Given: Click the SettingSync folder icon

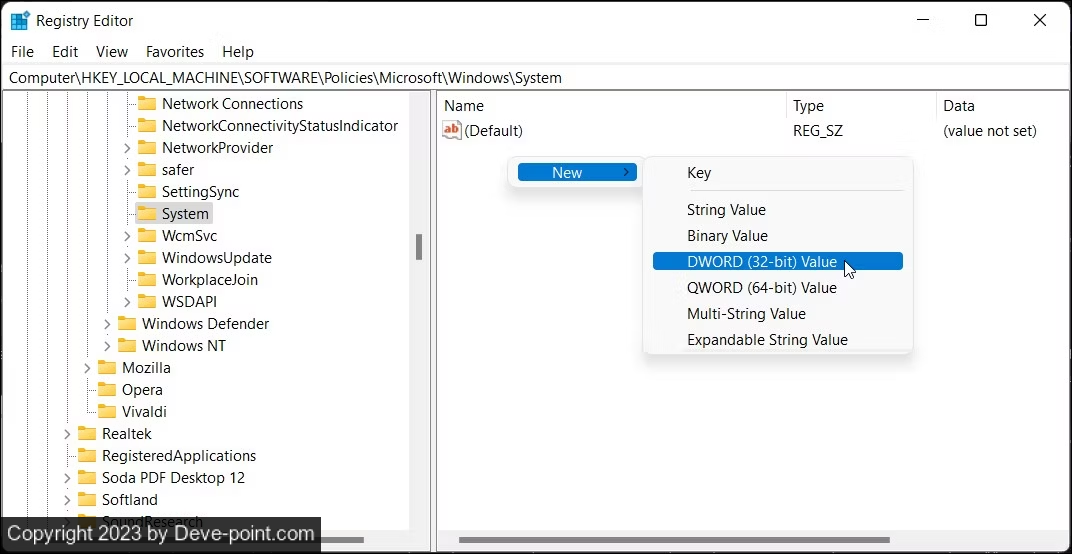Looking at the screenshot, I should 147,192.
